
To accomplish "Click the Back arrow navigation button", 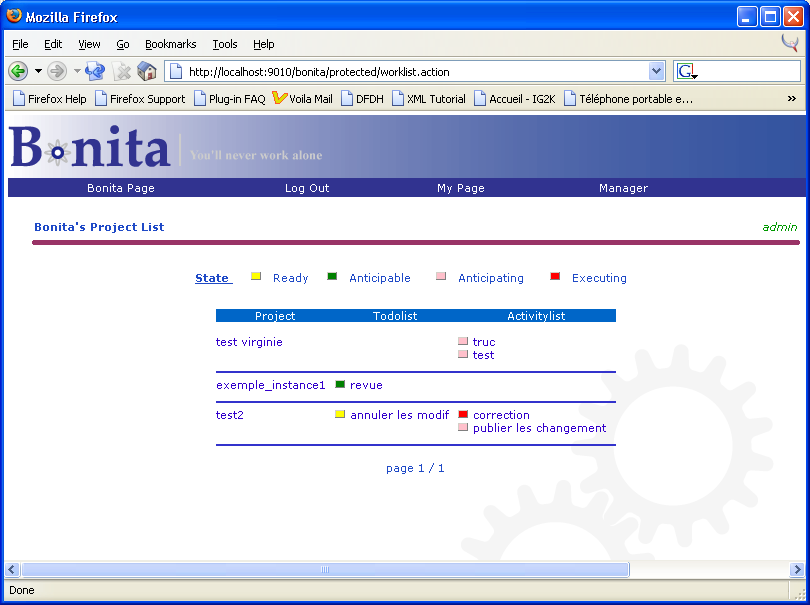I will coord(18,71).
